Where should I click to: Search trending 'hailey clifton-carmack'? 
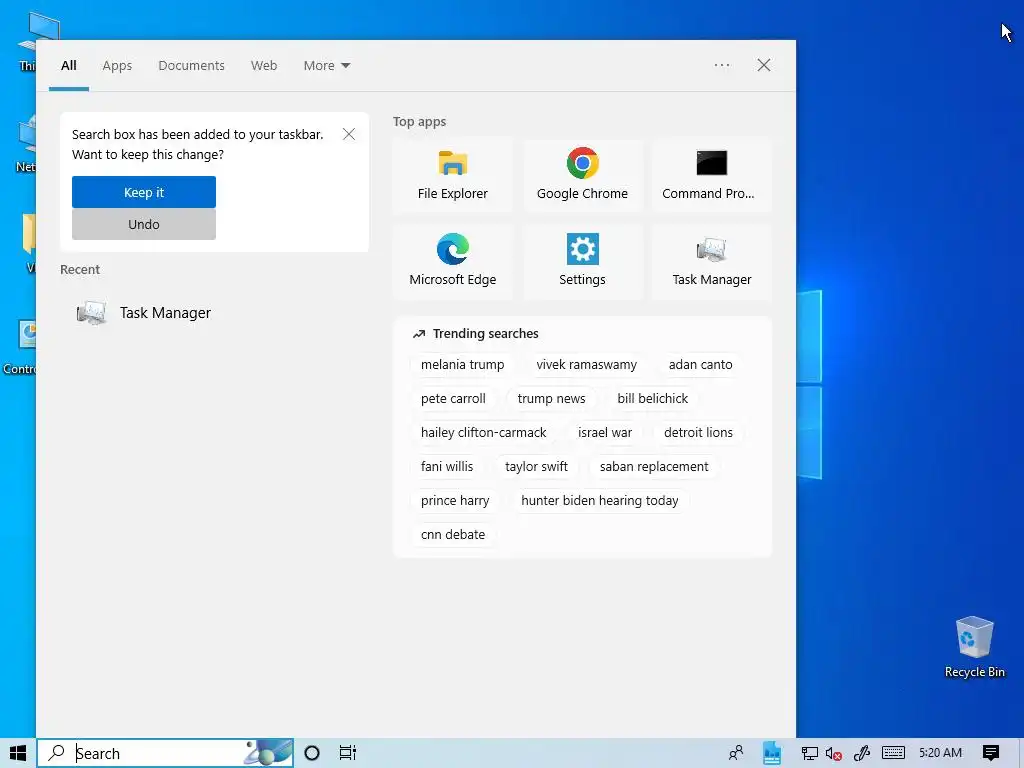click(x=483, y=432)
